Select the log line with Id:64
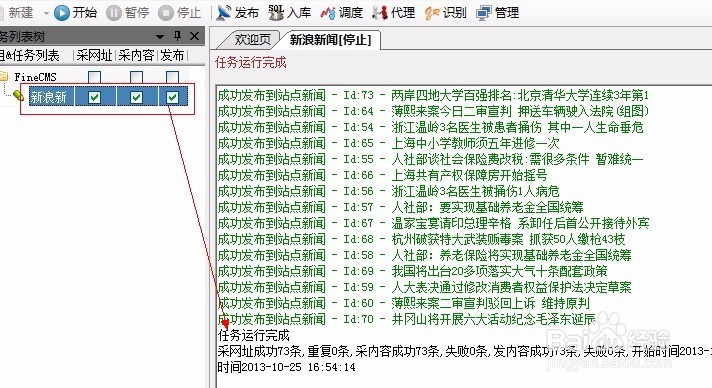The width and height of the screenshot is (712, 388). 433,111
